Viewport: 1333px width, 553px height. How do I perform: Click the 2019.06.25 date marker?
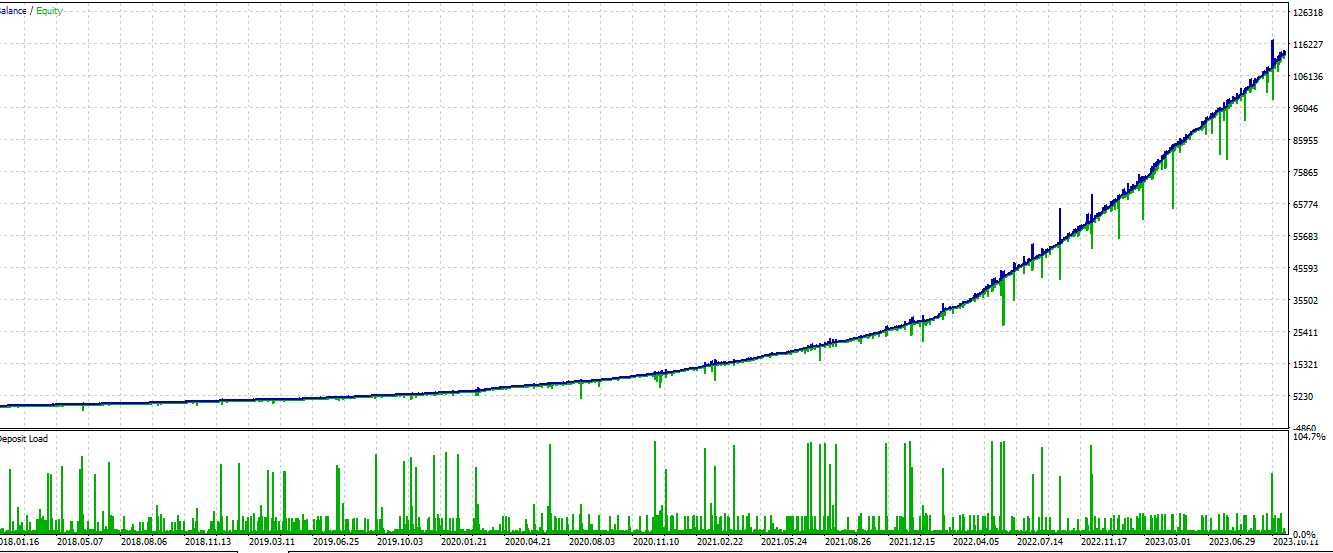[x=336, y=542]
